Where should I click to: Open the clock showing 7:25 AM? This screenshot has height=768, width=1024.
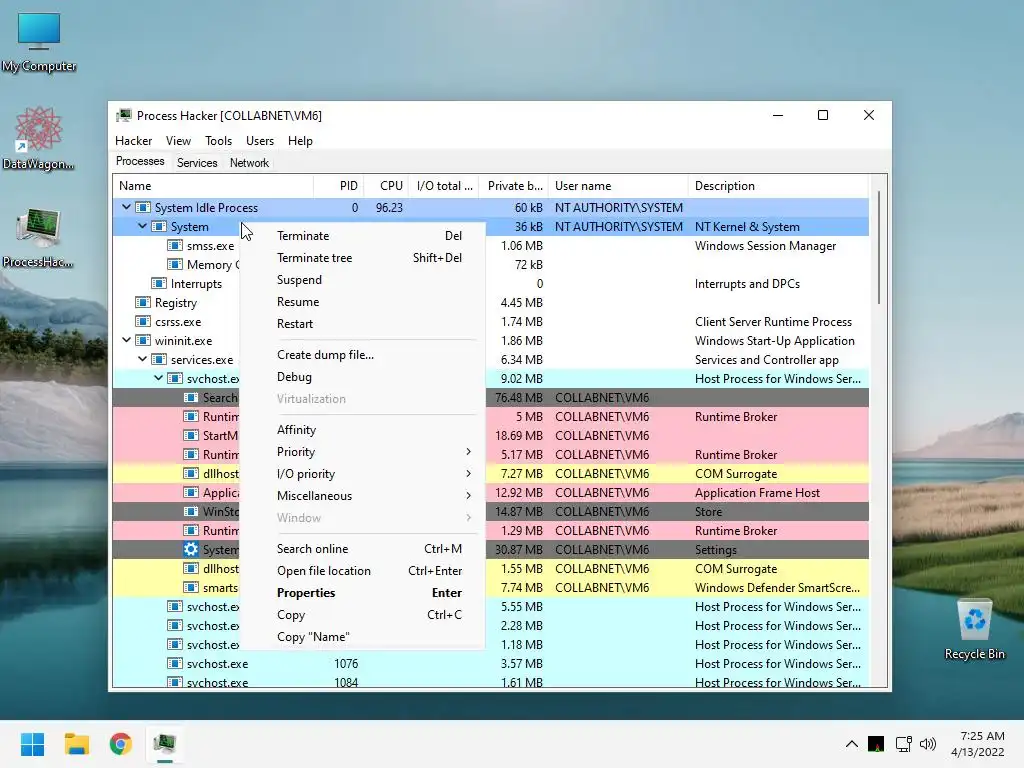978,744
